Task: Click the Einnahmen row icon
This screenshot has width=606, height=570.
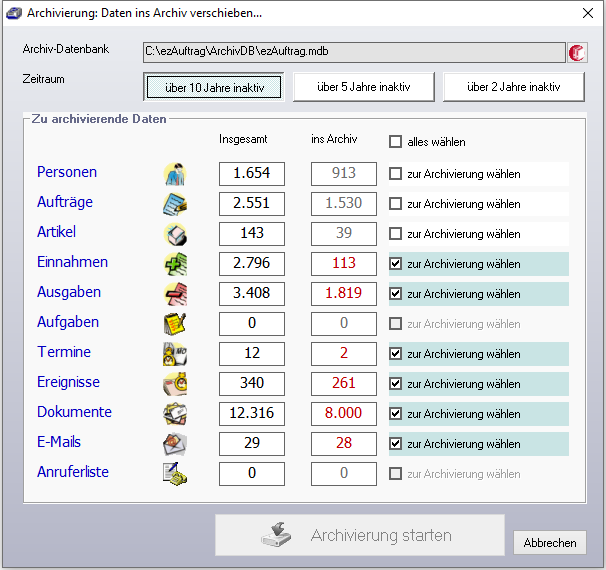Action: 175,264
